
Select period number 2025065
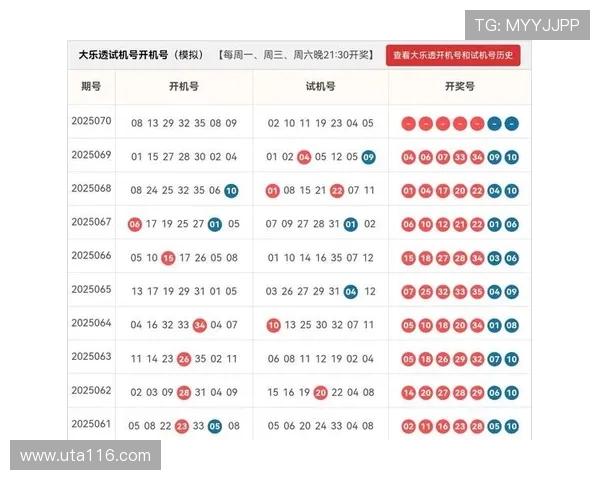(x=91, y=289)
